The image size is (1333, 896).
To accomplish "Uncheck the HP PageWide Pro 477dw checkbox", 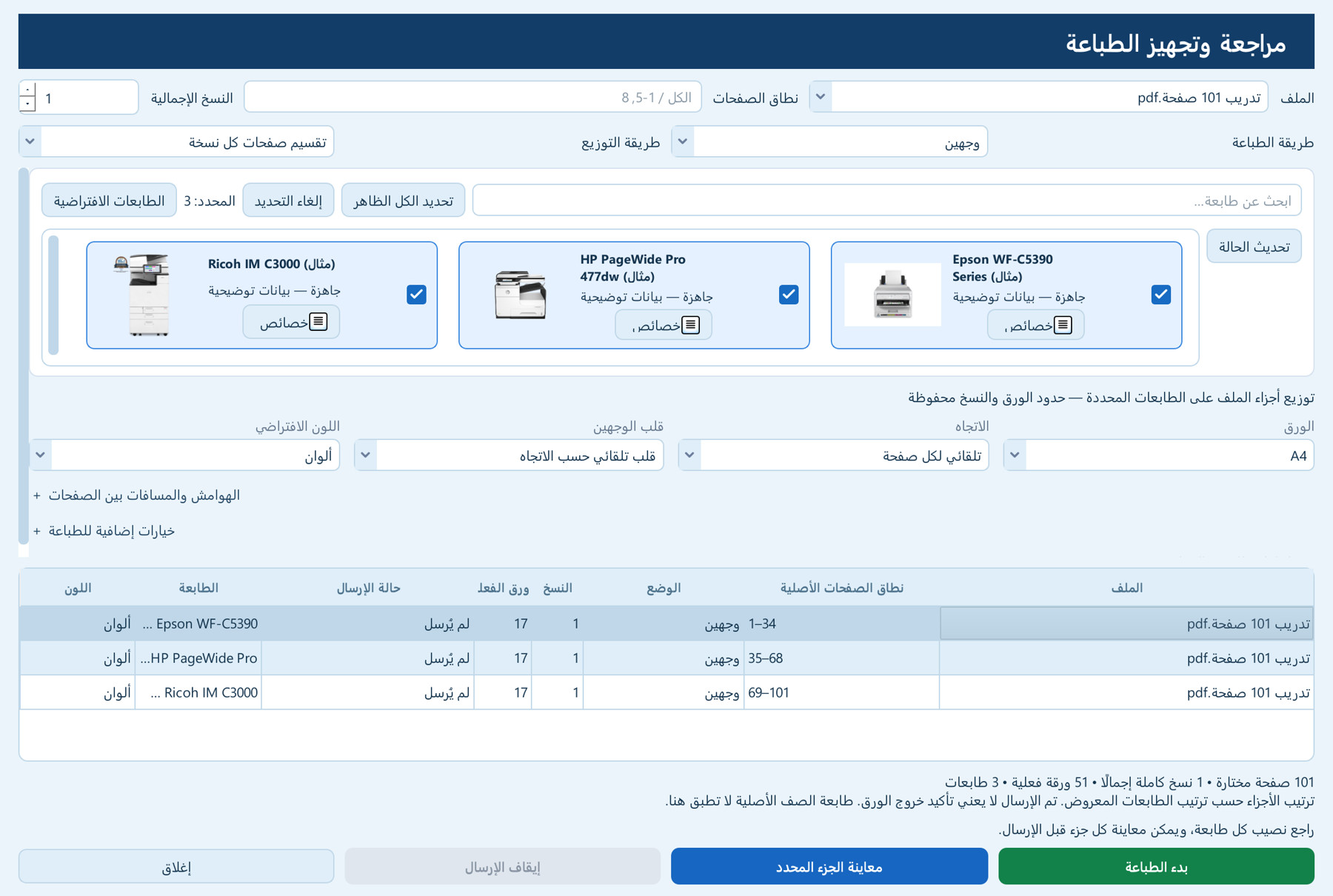I will tap(789, 295).
